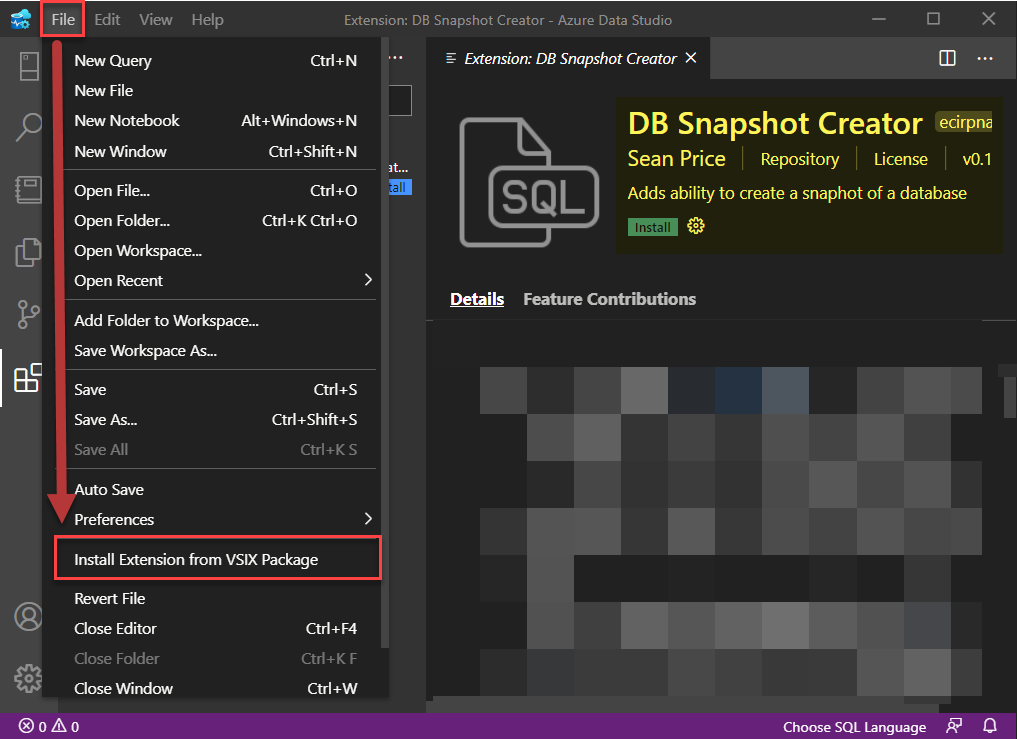This screenshot has width=1017, height=739.
Task: Close the DB Snapshot Creator extension tab
Action: 691,58
